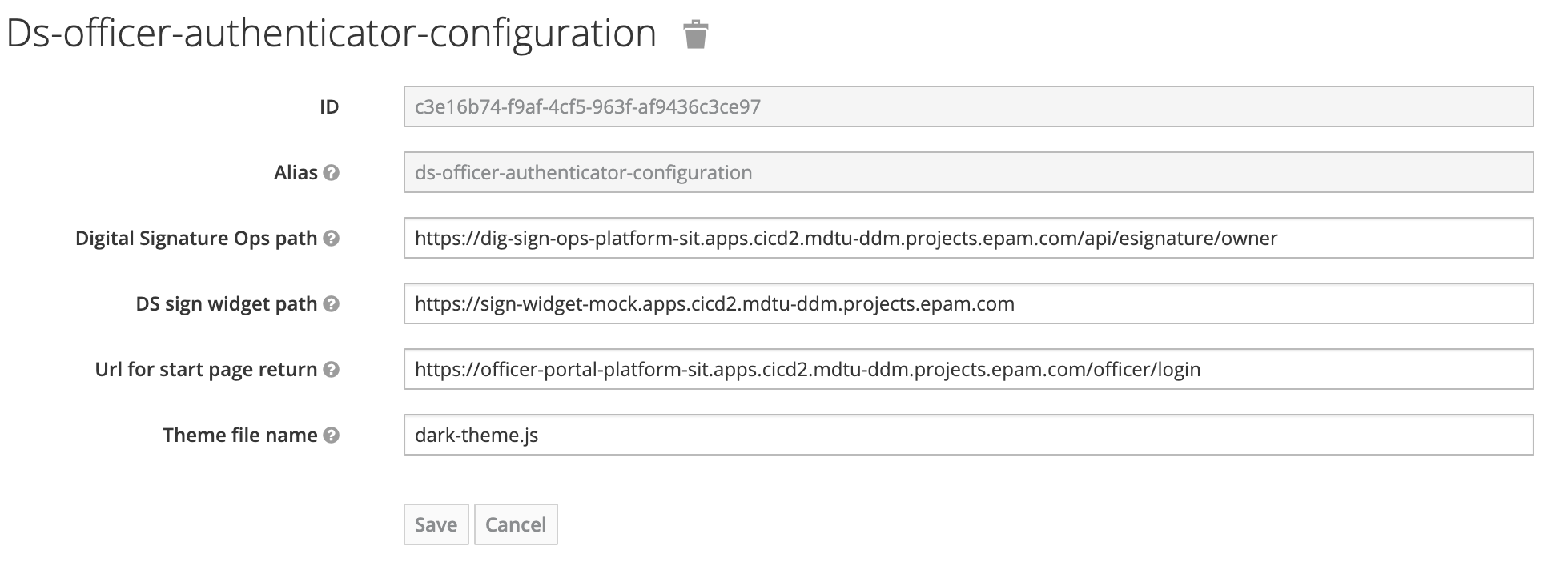Viewport: 1568px width, 578px height.
Task: Show help for Theme file name
Action: [331, 436]
